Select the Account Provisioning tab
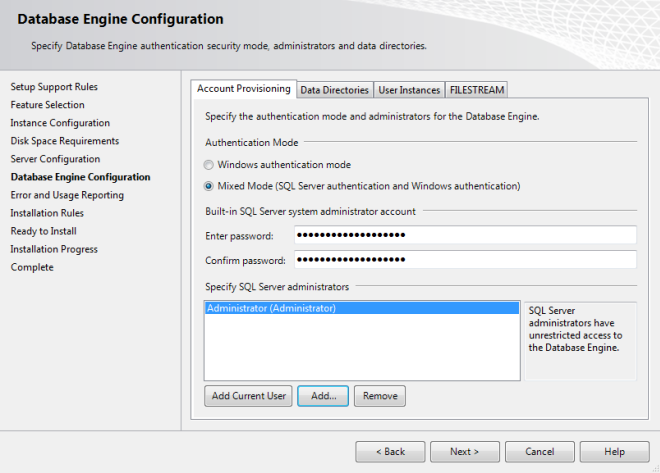 [244, 89]
